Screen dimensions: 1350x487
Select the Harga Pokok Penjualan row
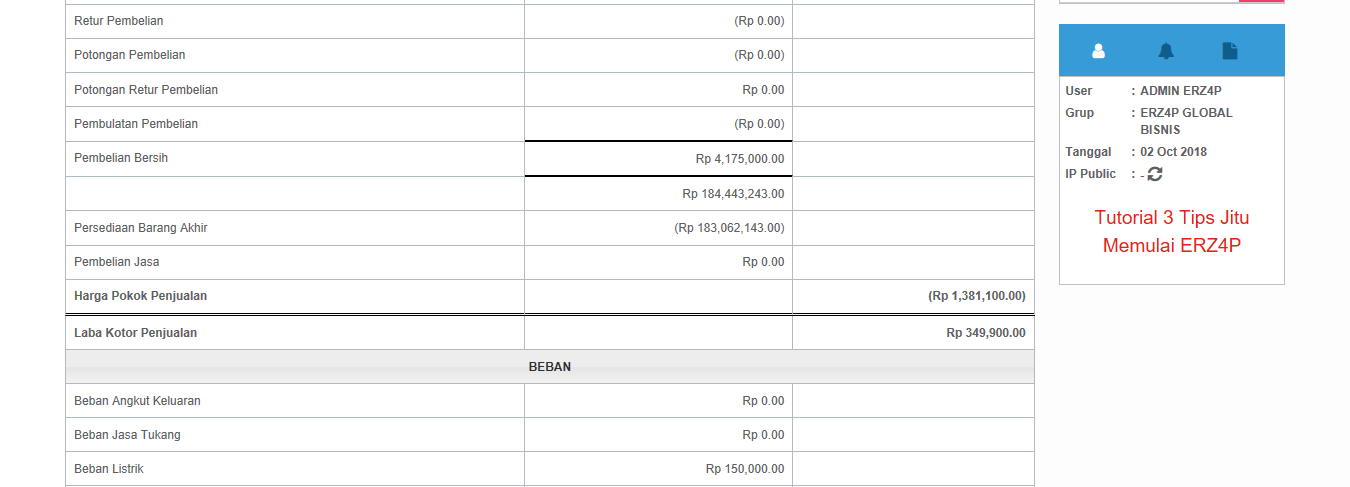(550, 296)
